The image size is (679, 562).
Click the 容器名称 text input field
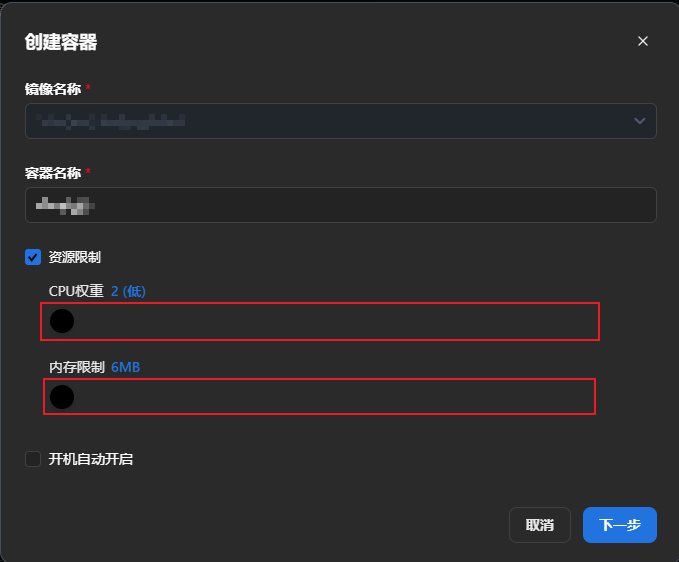(x=340, y=205)
